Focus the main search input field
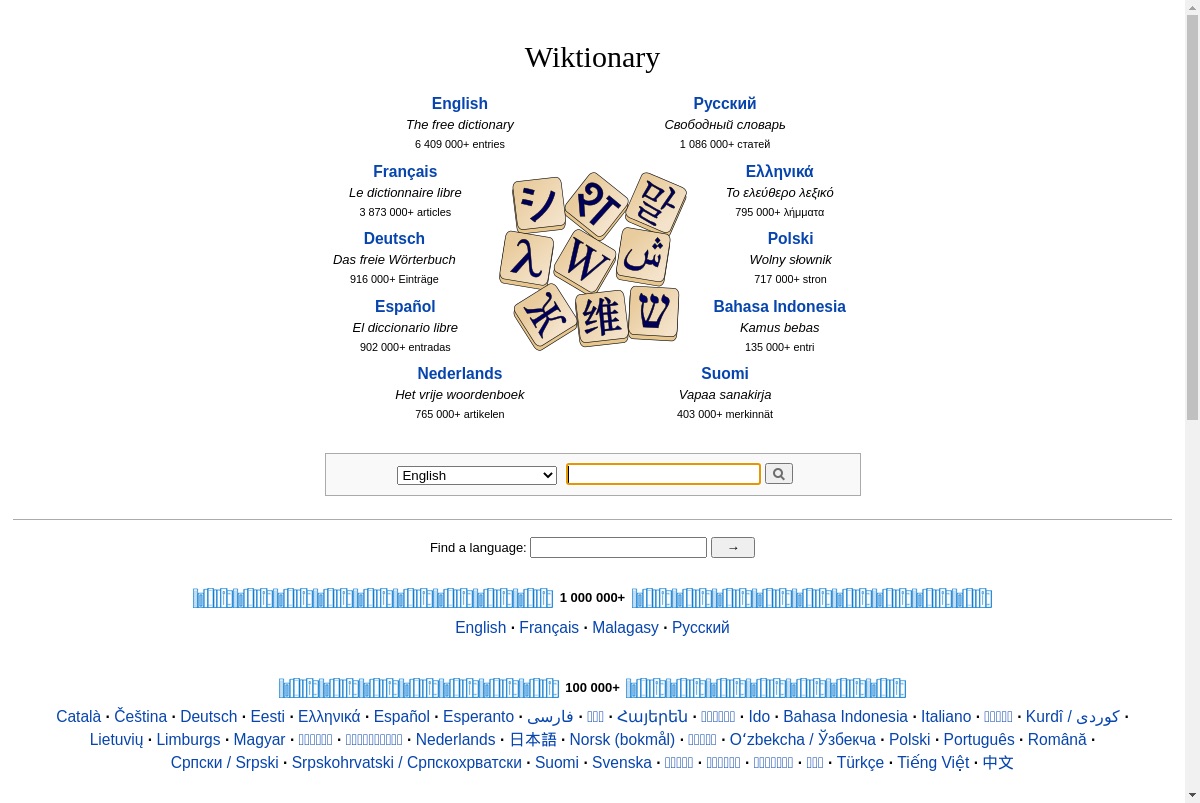This screenshot has height=803, width=1200. (x=664, y=474)
